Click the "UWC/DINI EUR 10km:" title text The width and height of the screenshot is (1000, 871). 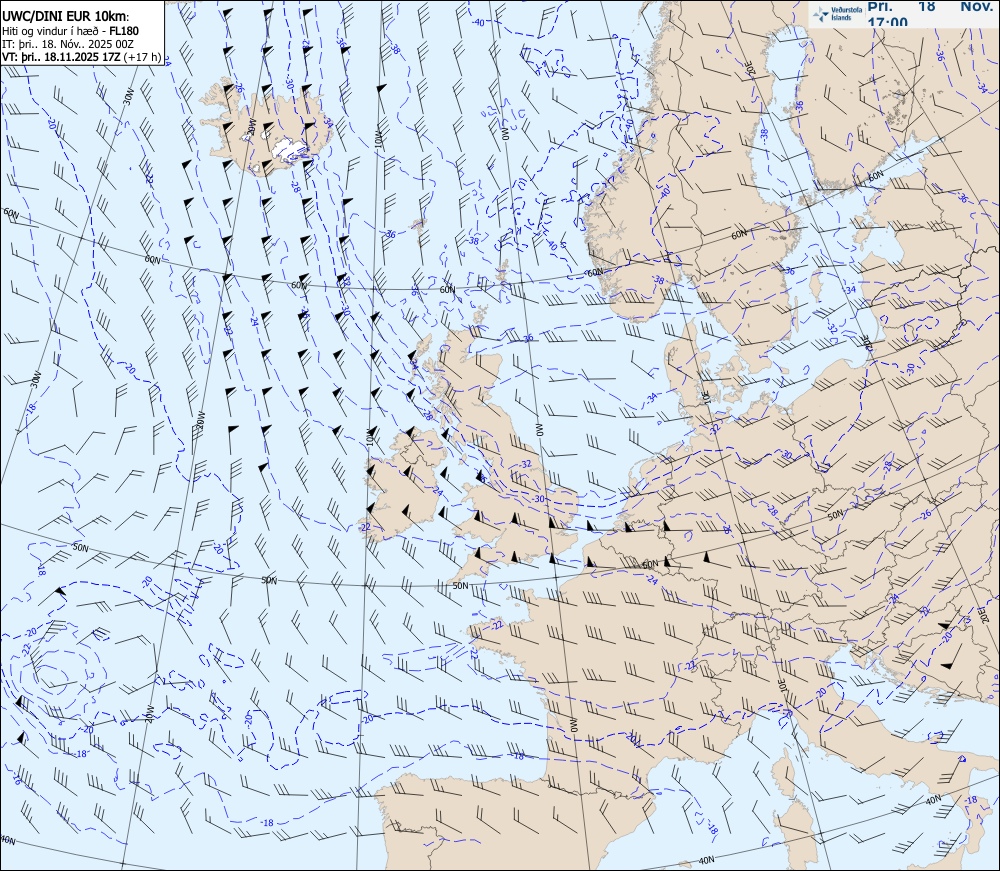click(65, 17)
